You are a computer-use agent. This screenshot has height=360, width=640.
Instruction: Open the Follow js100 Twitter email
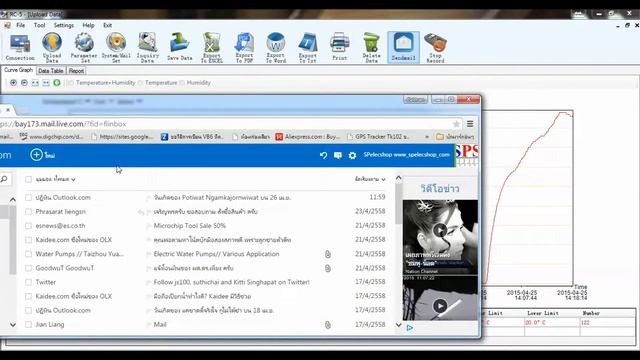(231, 282)
